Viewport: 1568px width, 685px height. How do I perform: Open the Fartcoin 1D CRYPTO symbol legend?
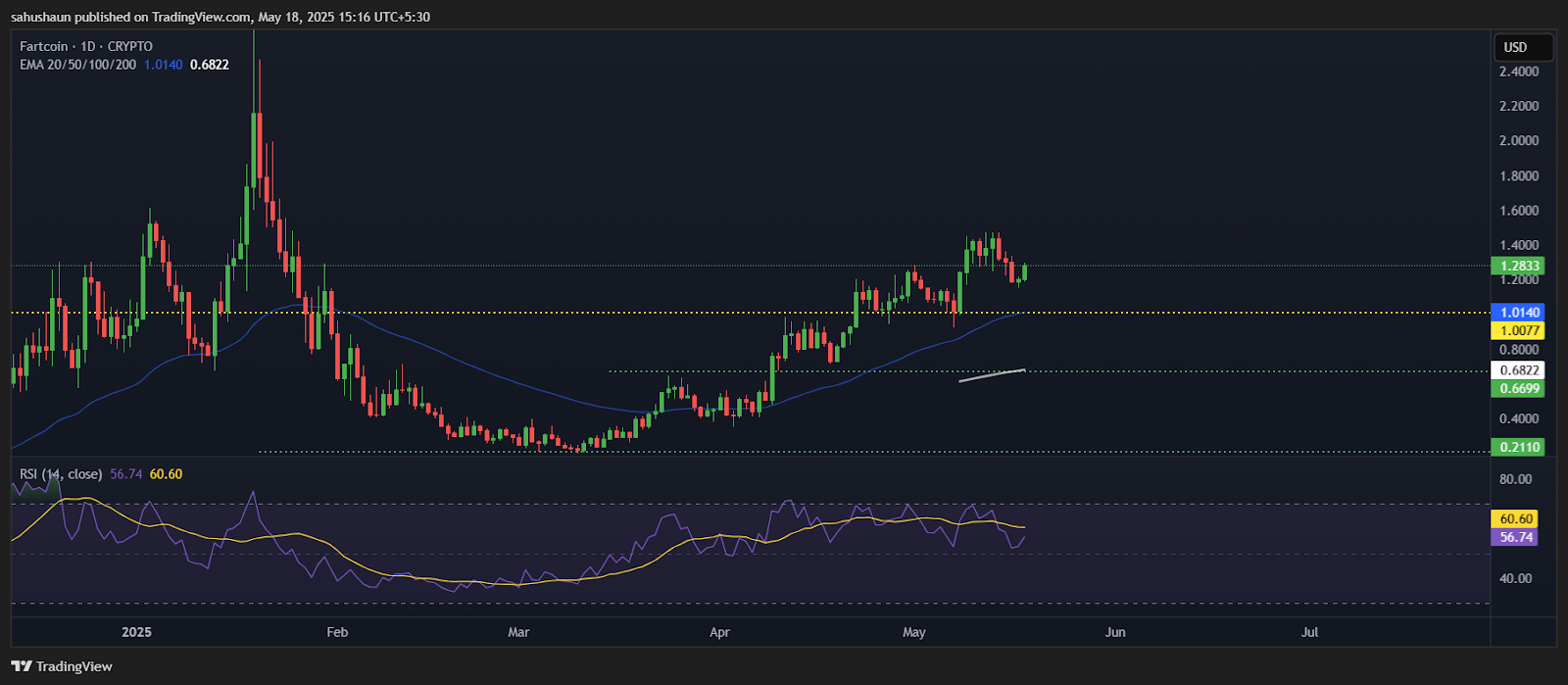86,46
